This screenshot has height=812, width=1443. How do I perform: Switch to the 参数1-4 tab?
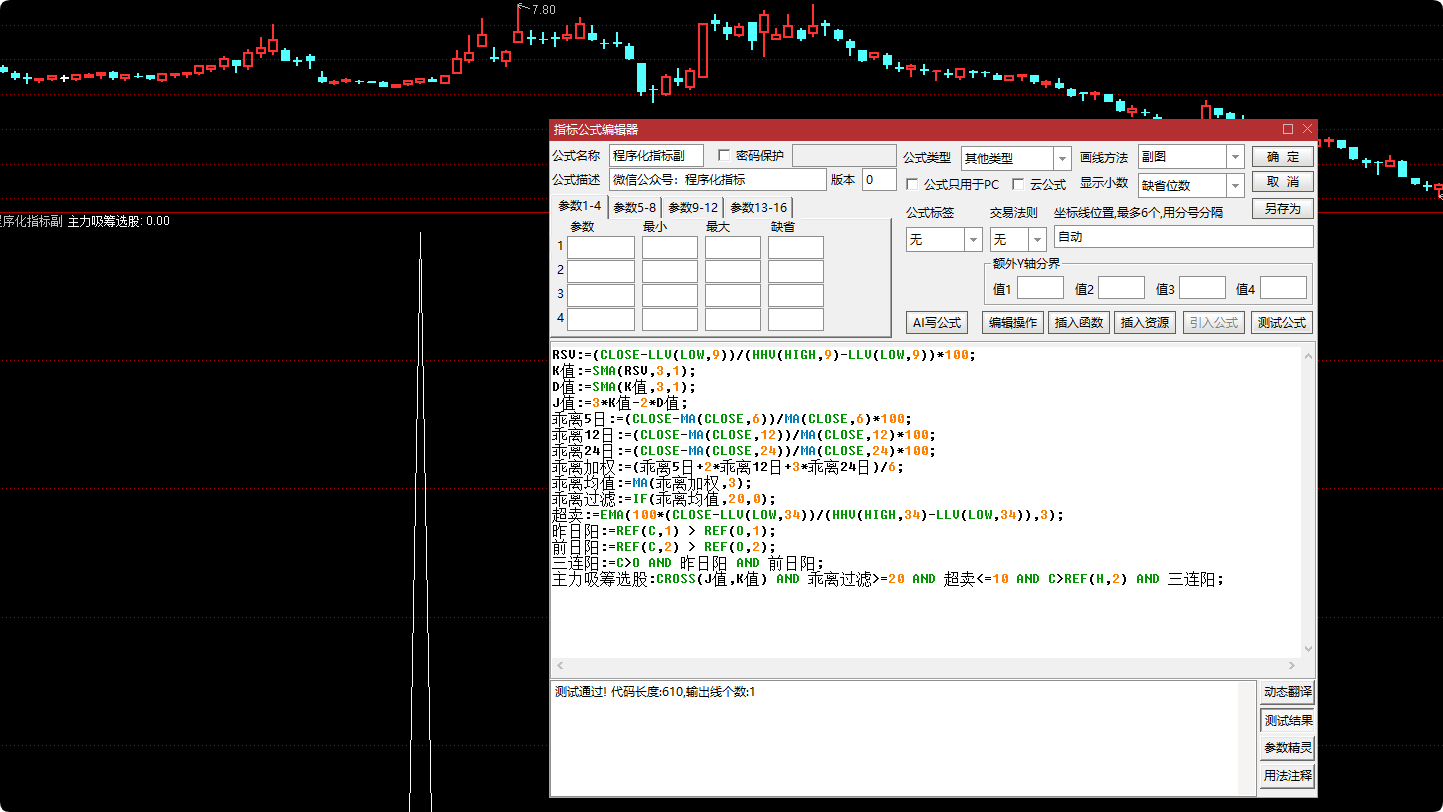580,206
